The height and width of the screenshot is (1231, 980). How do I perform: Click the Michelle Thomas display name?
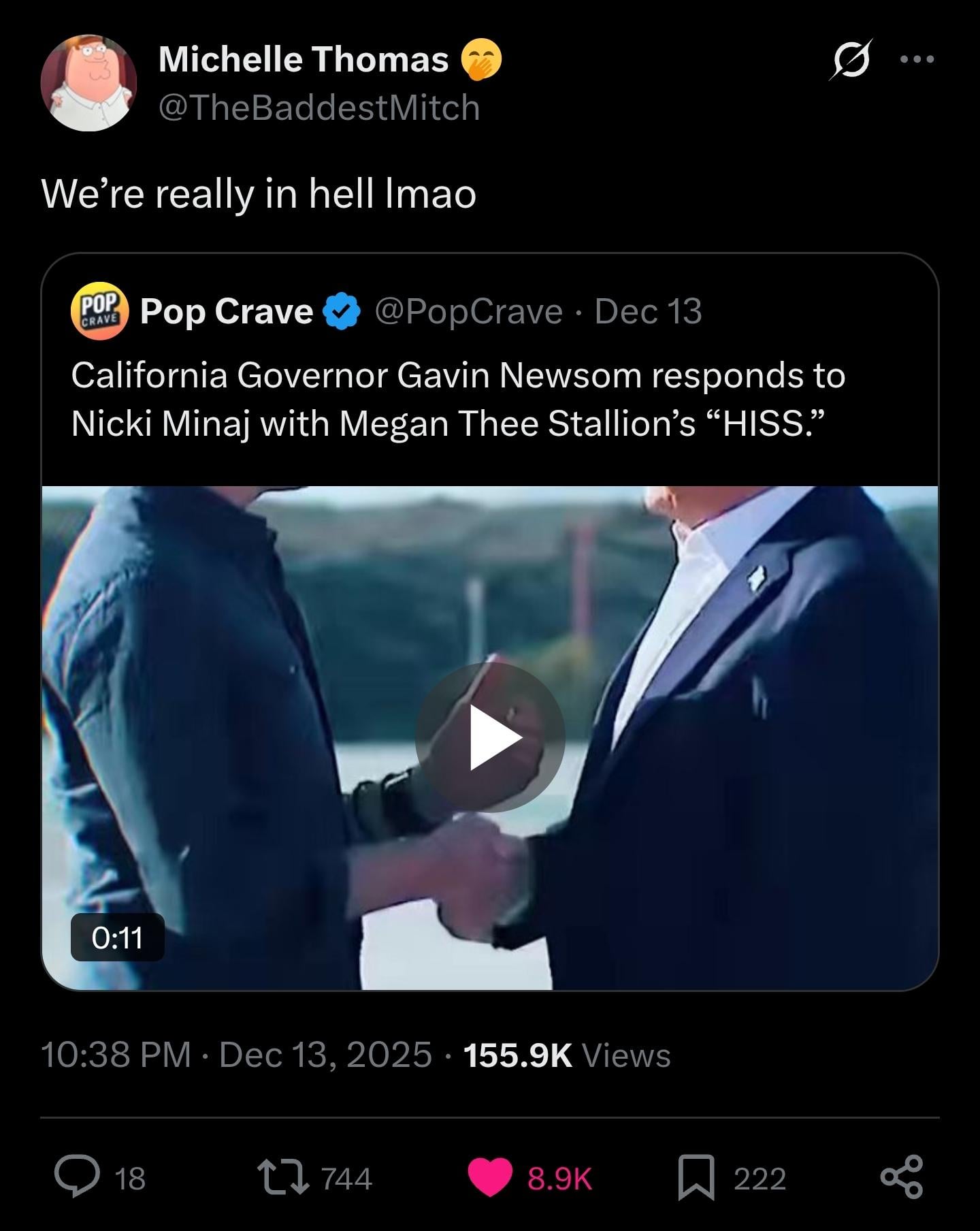pyautogui.click(x=304, y=59)
